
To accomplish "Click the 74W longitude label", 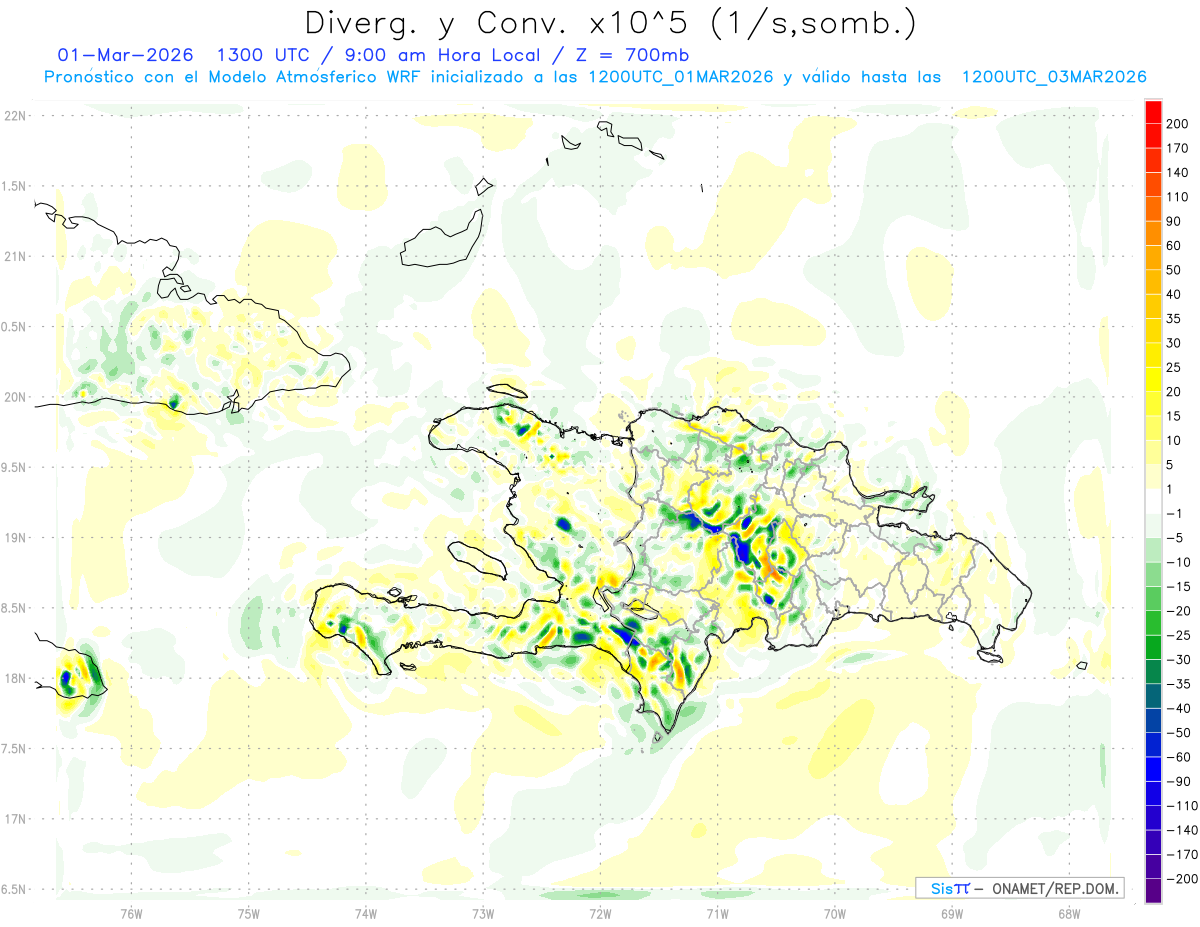I will 366,913.
